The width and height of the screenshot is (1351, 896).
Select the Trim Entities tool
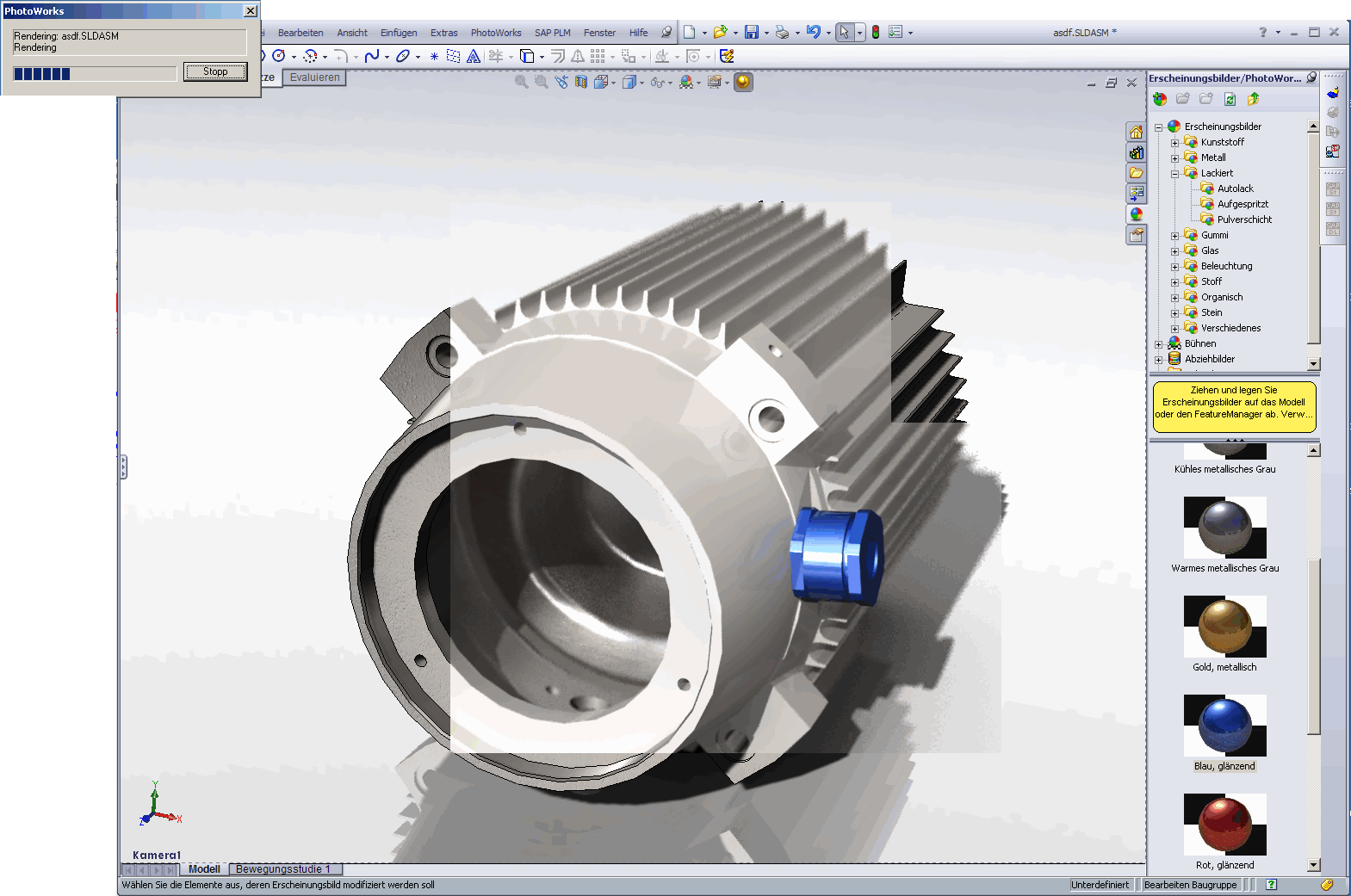click(496, 56)
